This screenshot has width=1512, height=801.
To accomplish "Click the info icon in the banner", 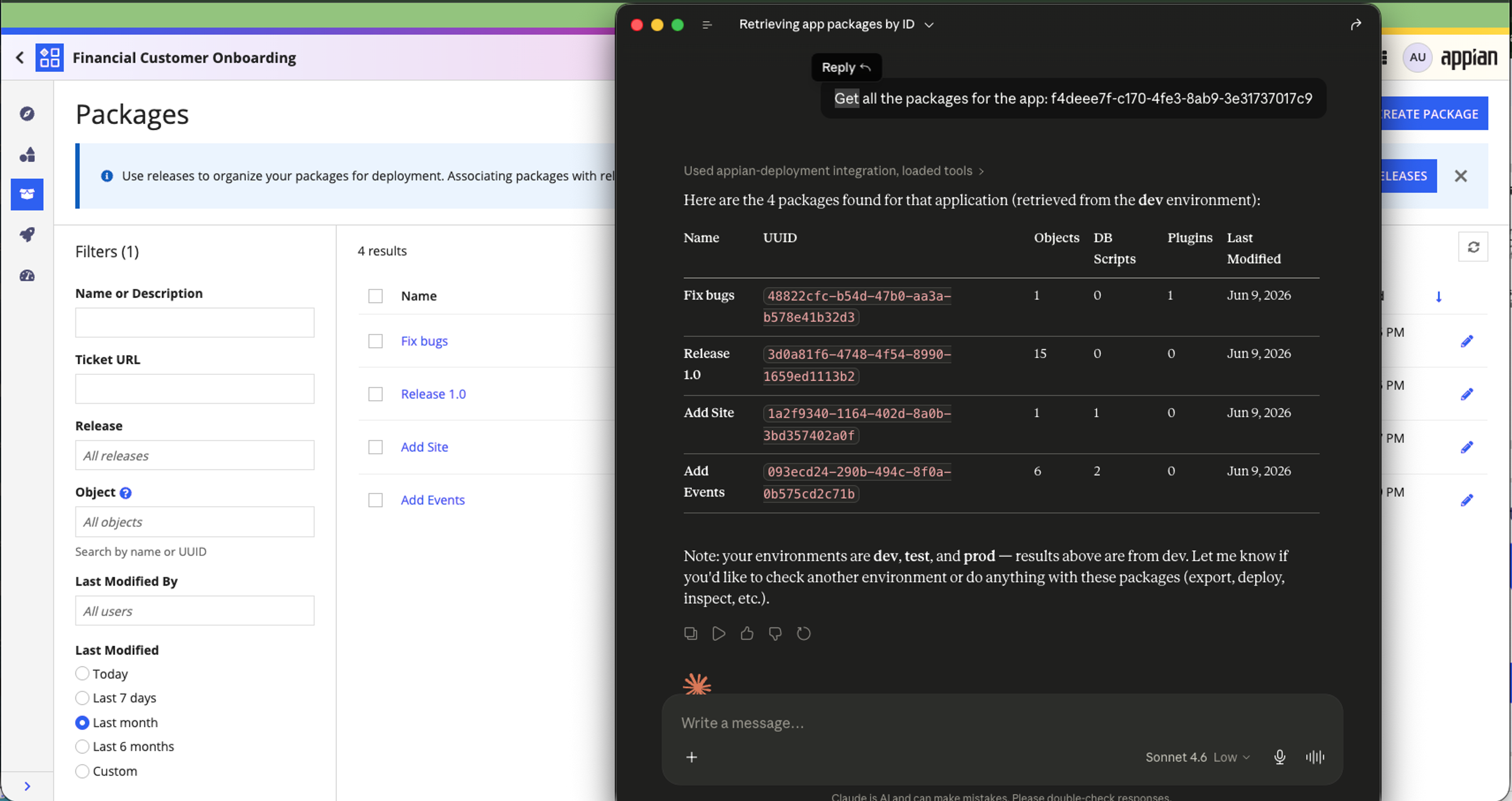I will (x=107, y=176).
